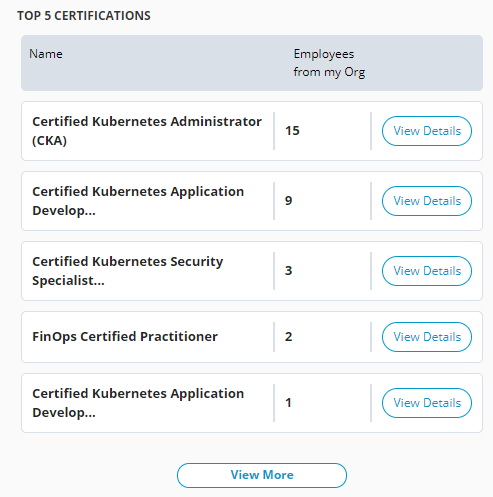The image size is (493, 497).
Task: Select the Certified Kubernetes Administrator (CKA) name
Action: pos(147,131)
